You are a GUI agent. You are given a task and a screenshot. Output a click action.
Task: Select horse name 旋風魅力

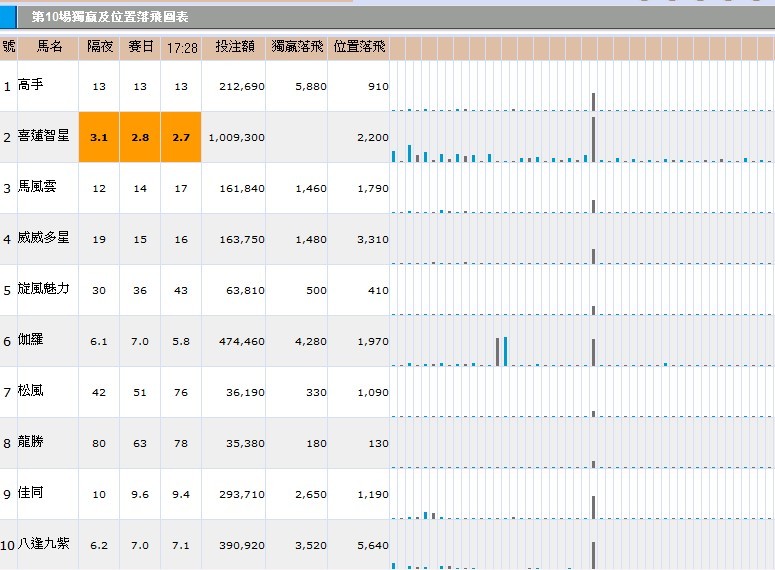43,288
